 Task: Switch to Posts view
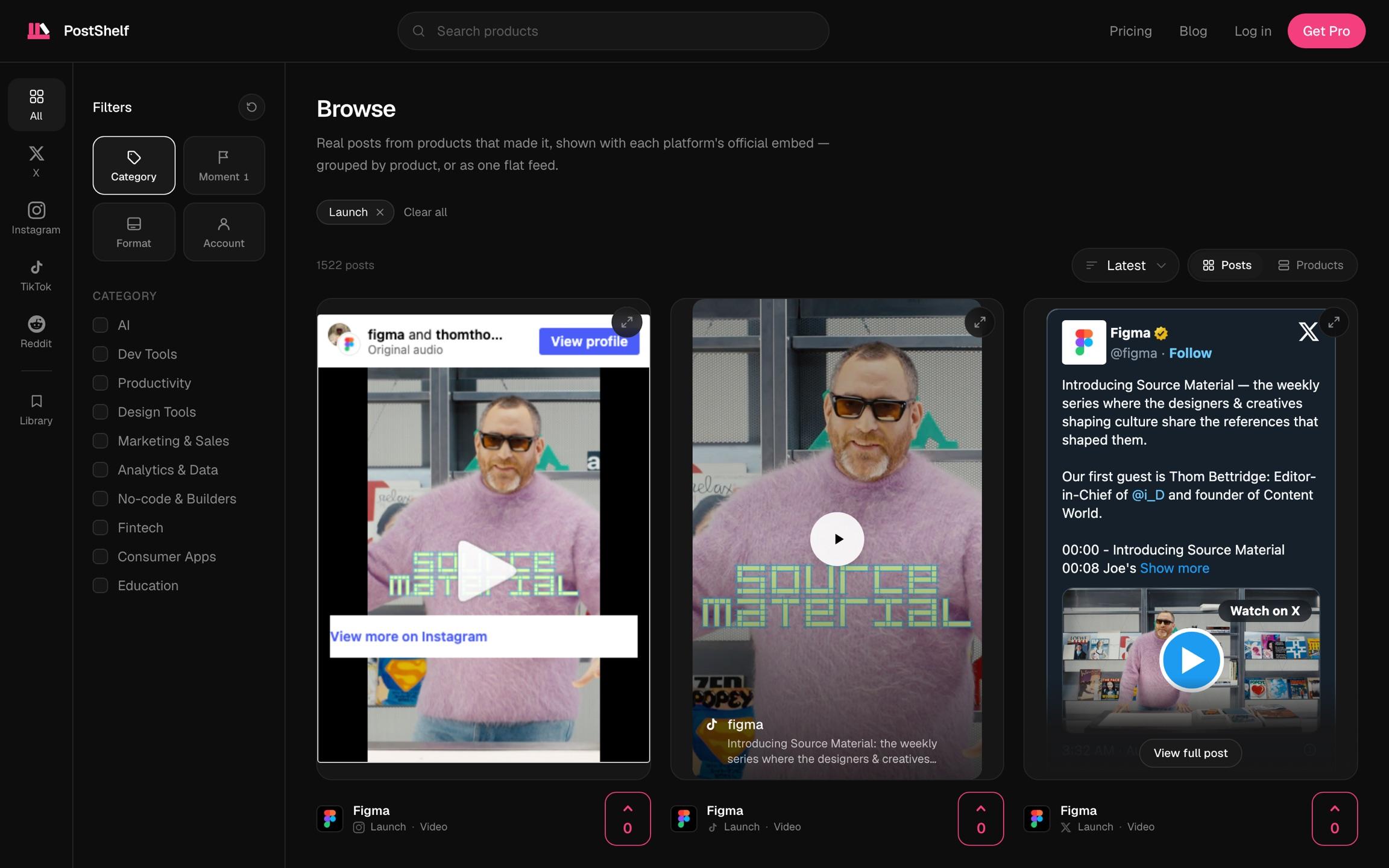click(1227, 265)
